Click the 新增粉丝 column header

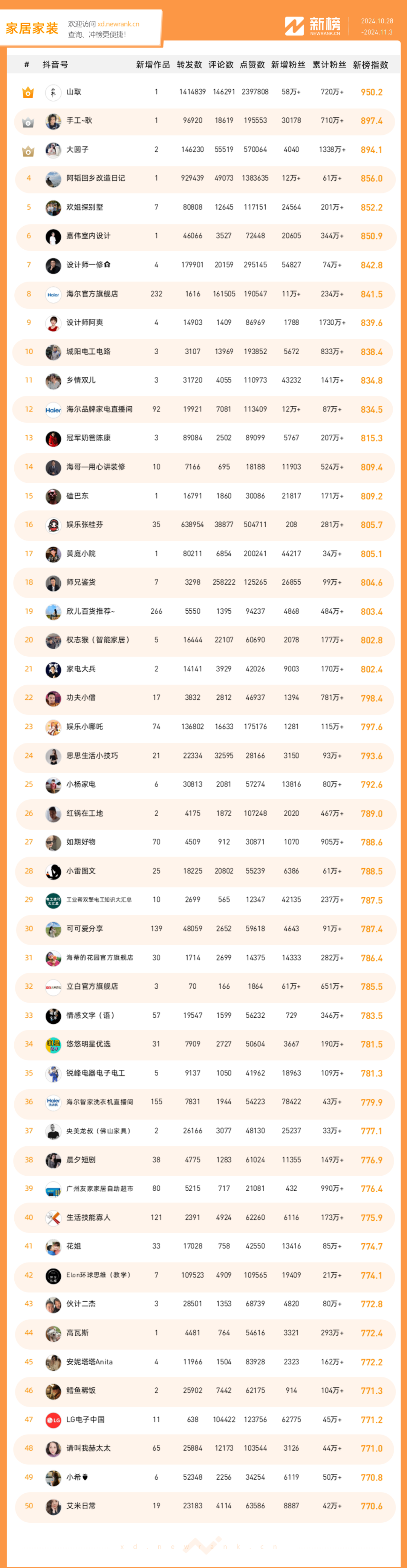[x=288, y=65]
